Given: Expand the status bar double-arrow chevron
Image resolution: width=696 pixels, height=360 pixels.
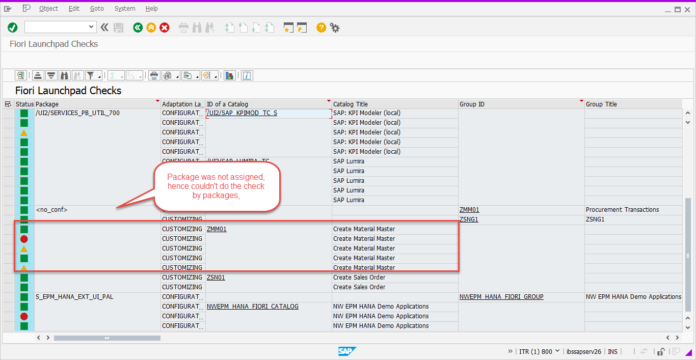Looking at the screenshot, I should [510, 351].
